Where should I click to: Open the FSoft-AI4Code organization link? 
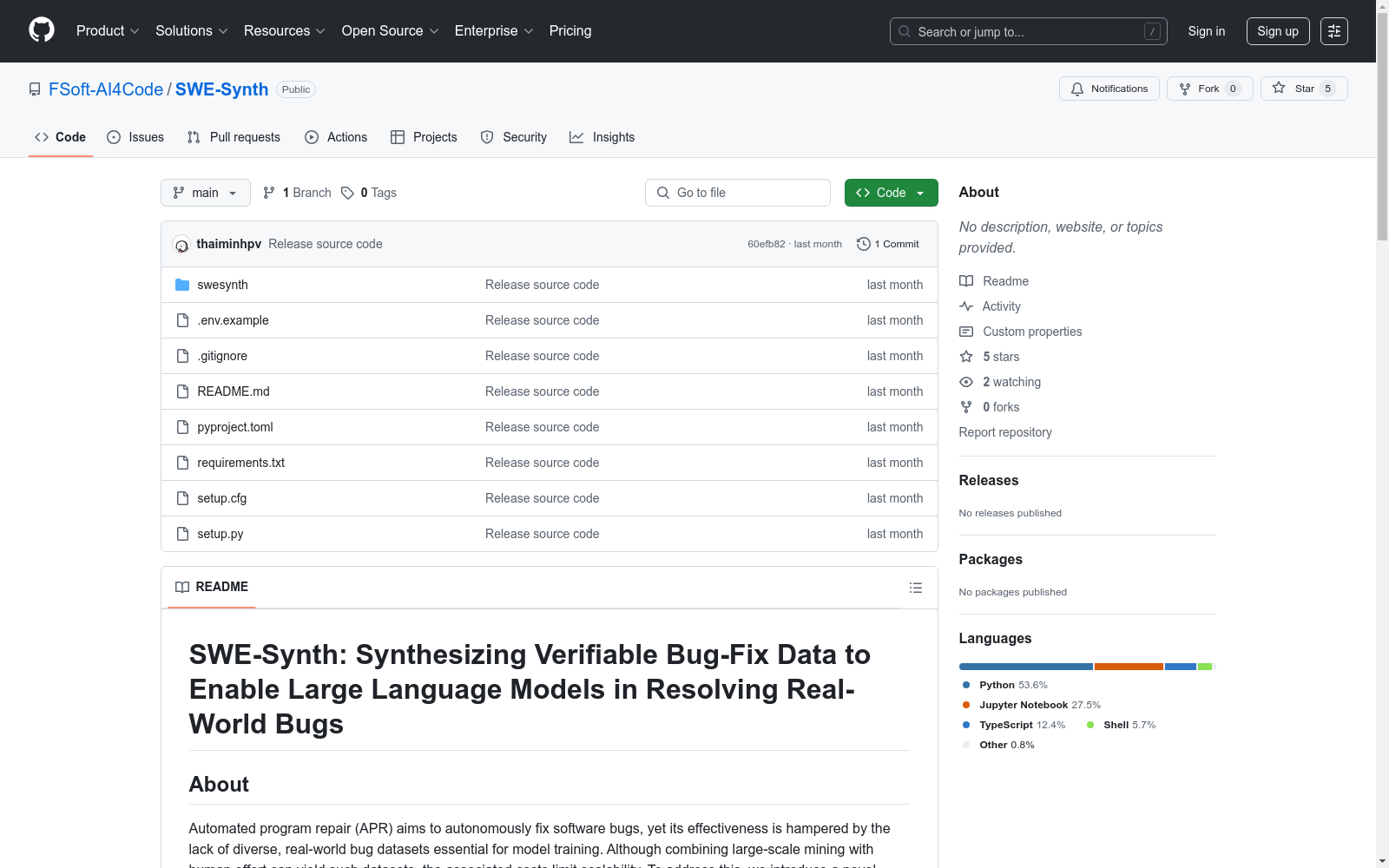point(106,89)
